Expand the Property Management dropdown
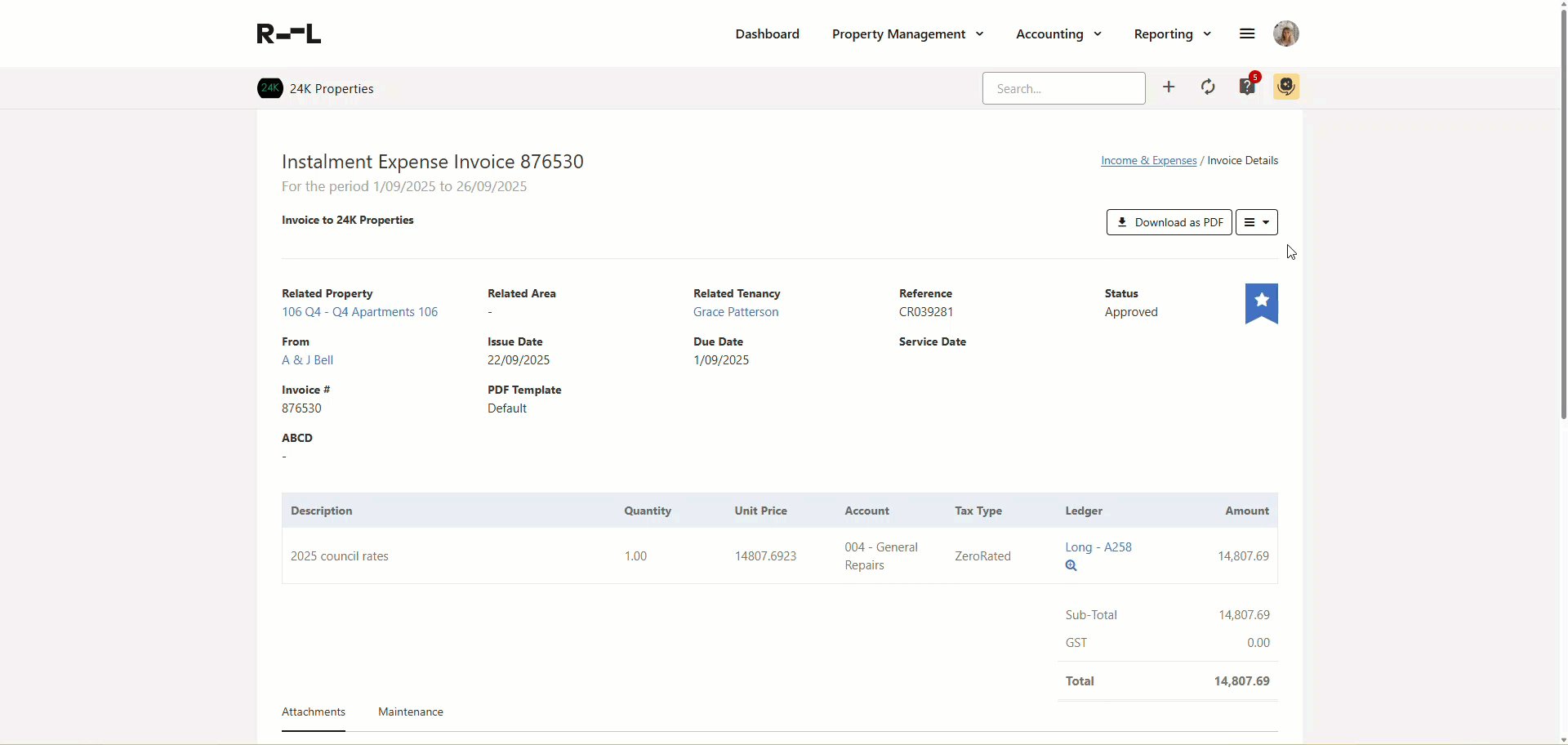The image size is (1568, 745). click(x=907, y=33)
